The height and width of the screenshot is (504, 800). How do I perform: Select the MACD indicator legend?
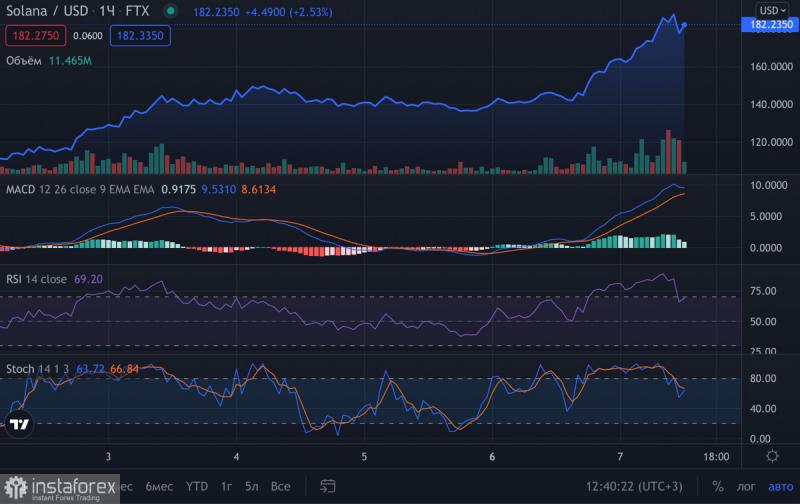click(20, 187)
